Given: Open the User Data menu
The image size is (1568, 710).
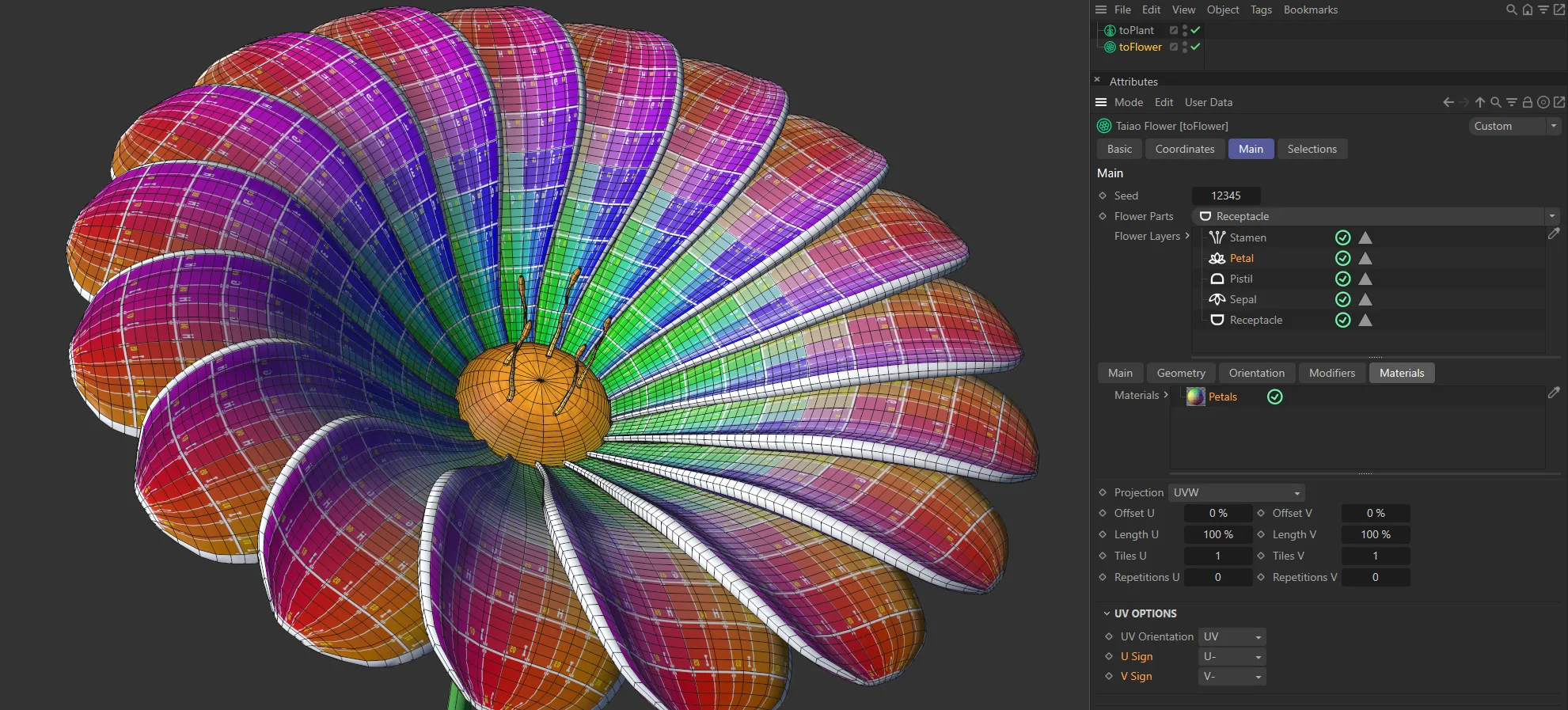Looking at the screenshot, I should pyautogui.click(x=1208, y=102).
